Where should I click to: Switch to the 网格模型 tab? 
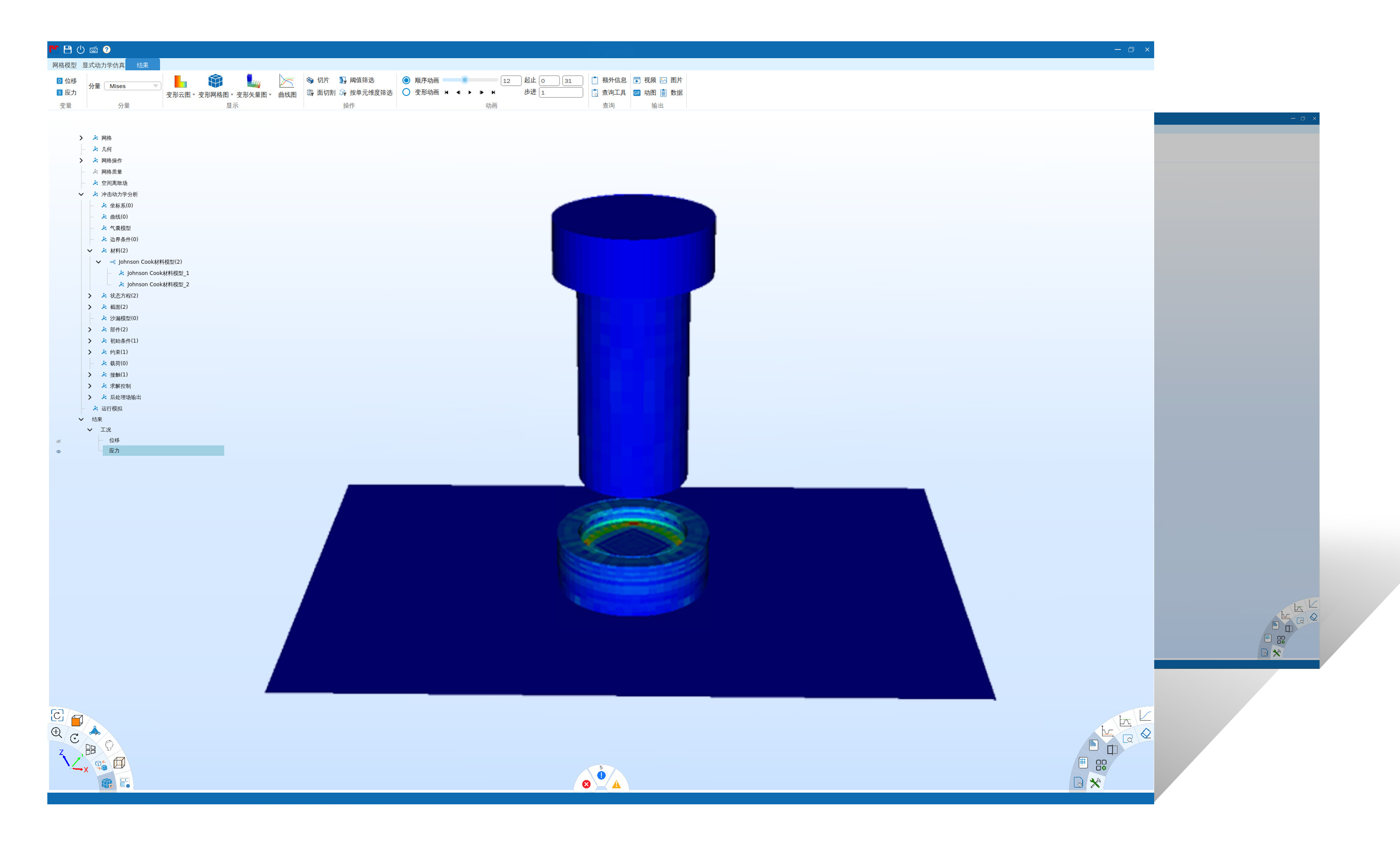[64, 65]
